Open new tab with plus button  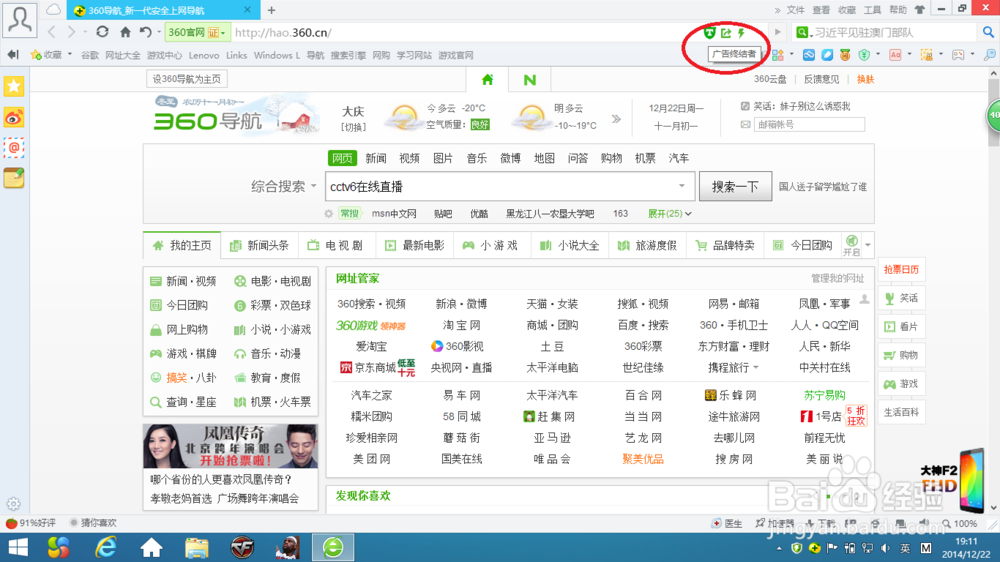point(271,10)
